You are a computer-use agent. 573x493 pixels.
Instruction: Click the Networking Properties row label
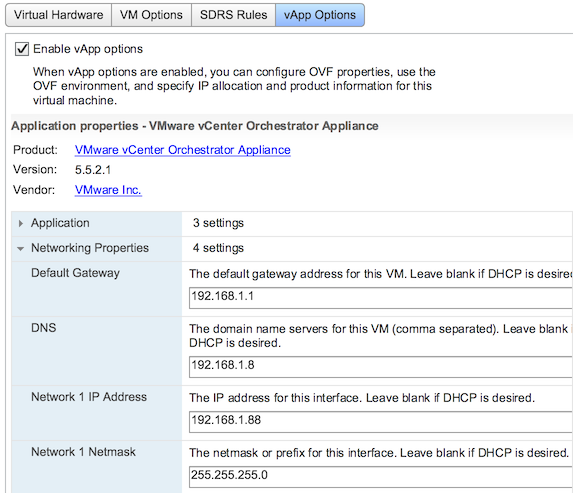90,248
